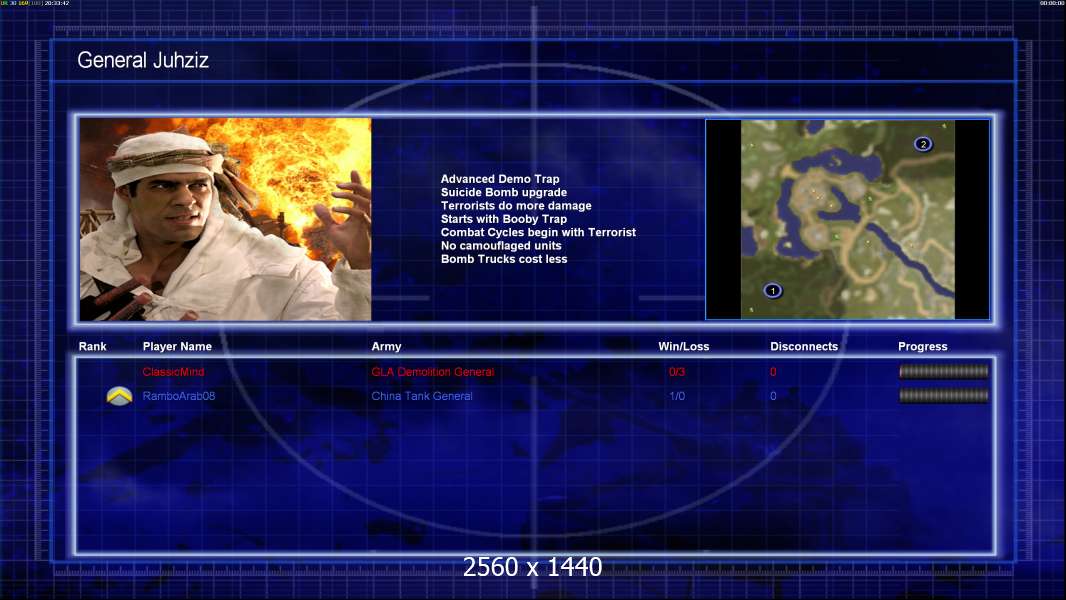
Task: Click the rank chevron icon beside RamboArab08
Action: tap(120, 396)
